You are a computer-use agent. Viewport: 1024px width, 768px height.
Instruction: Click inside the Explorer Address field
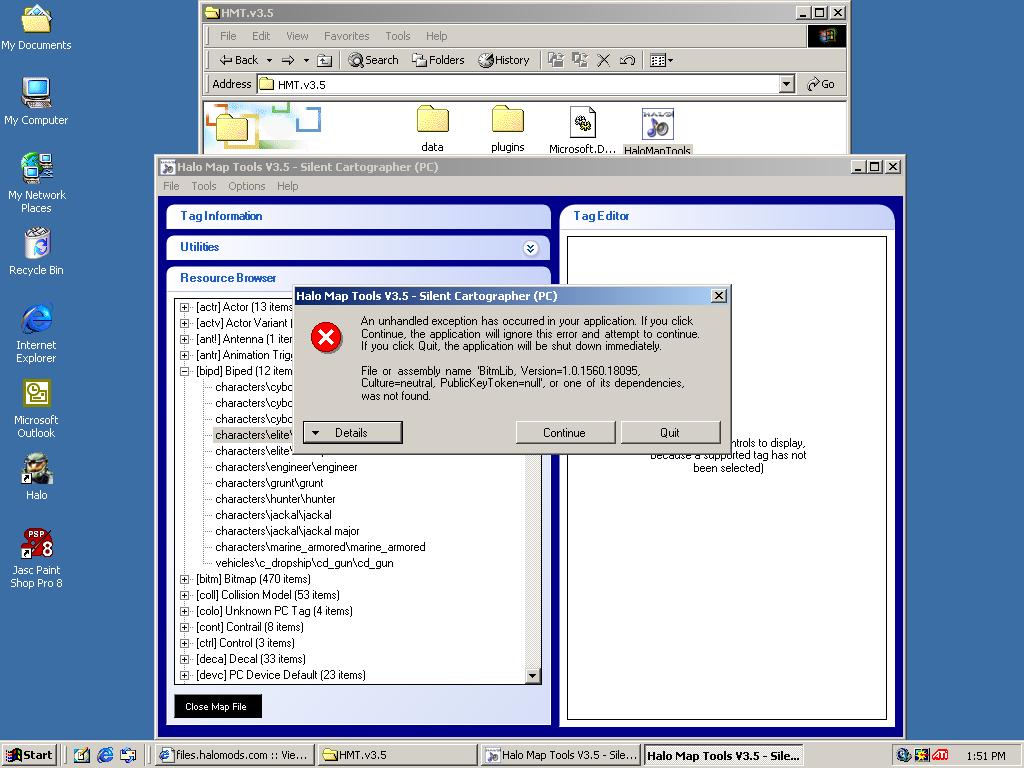pos(519,84)
